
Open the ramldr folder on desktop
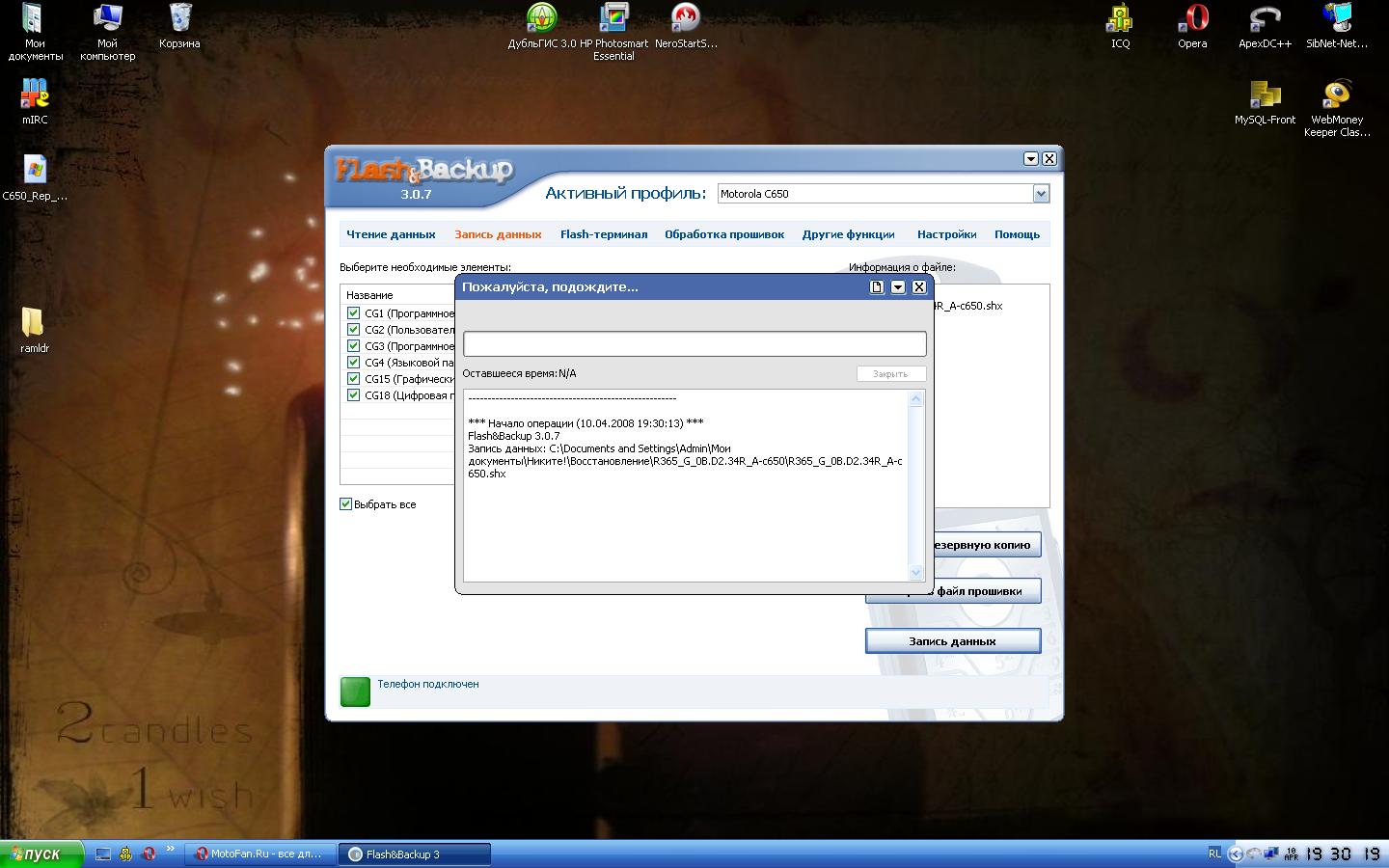pyautogui.click(x=35, y=330)
